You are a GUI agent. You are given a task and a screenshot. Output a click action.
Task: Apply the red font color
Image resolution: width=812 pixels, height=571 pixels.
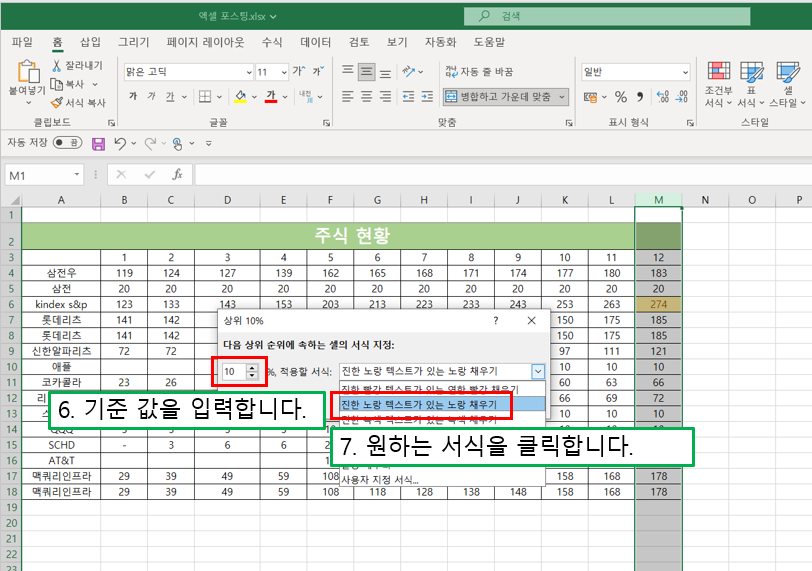(271, 96)
